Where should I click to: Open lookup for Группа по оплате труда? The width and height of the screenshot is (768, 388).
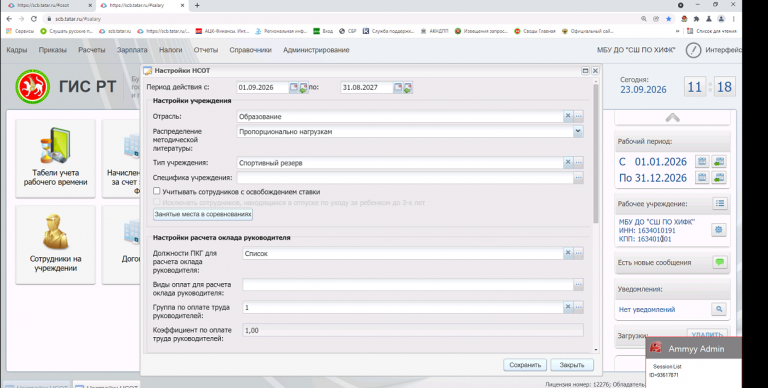pyautogui.click(x=578, y=307)
